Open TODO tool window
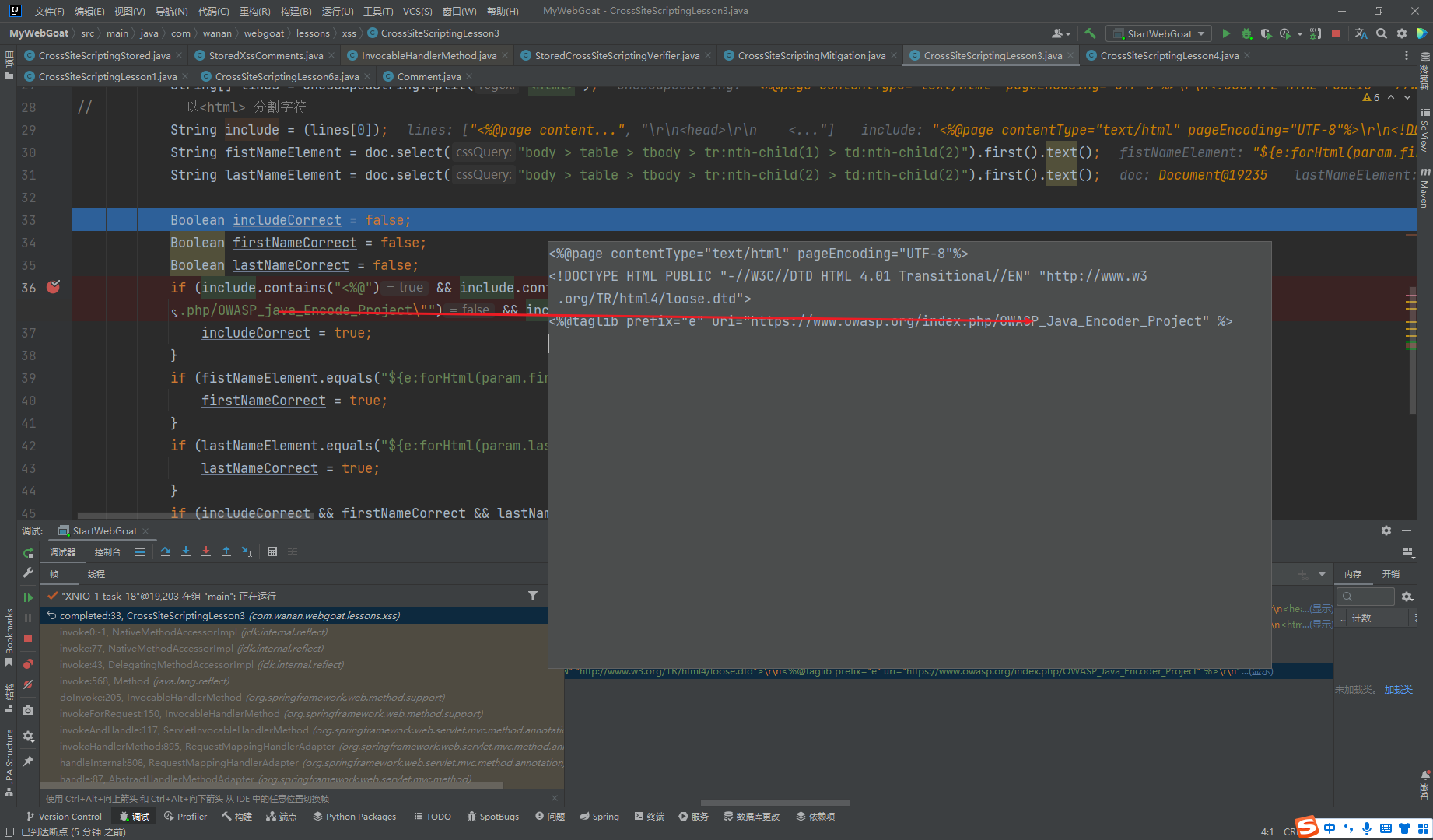This screenshot has width=1433, height=840. [x=433, y=816]
